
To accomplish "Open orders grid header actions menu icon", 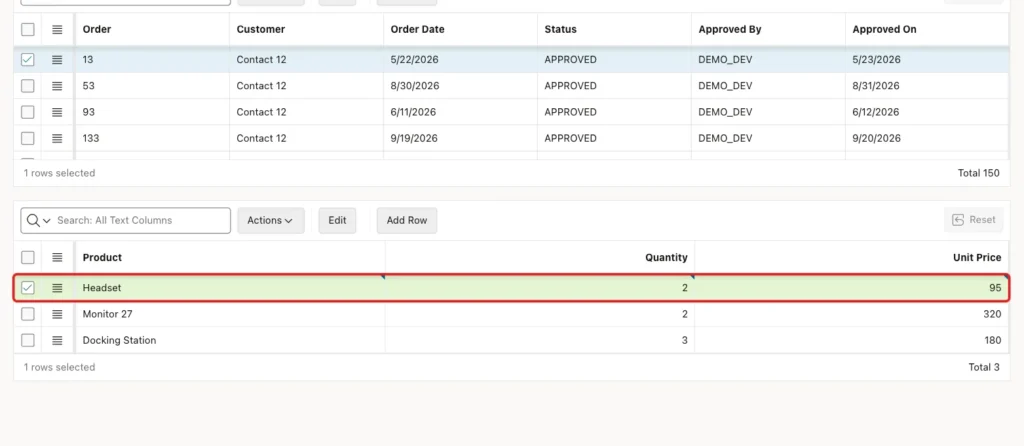I will point(57,29).
